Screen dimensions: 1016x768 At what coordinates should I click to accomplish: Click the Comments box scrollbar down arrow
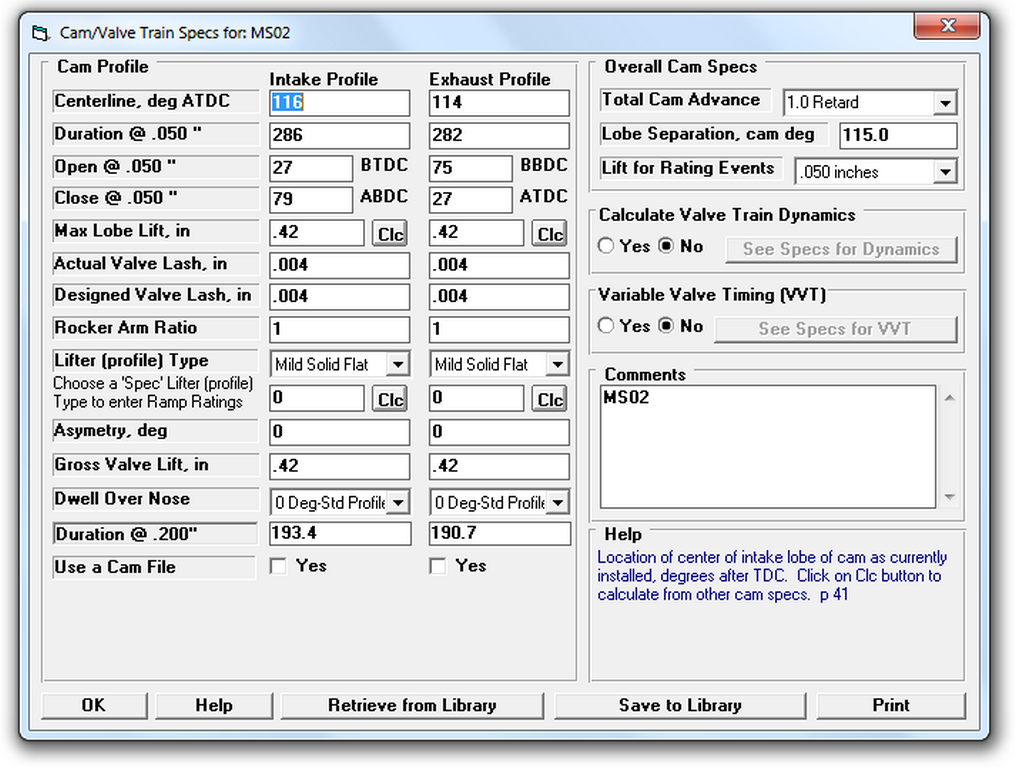pos(948,498)
